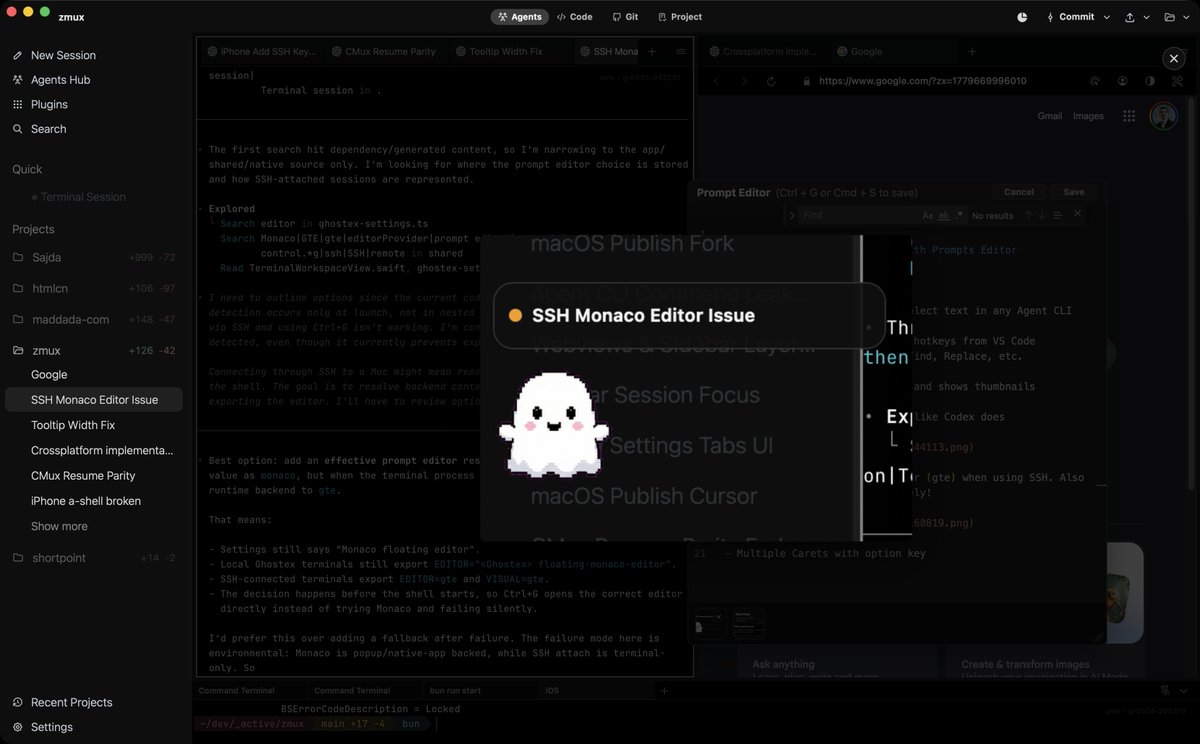
Task: Close the Find bar
Action: [x=1077, y=214]
